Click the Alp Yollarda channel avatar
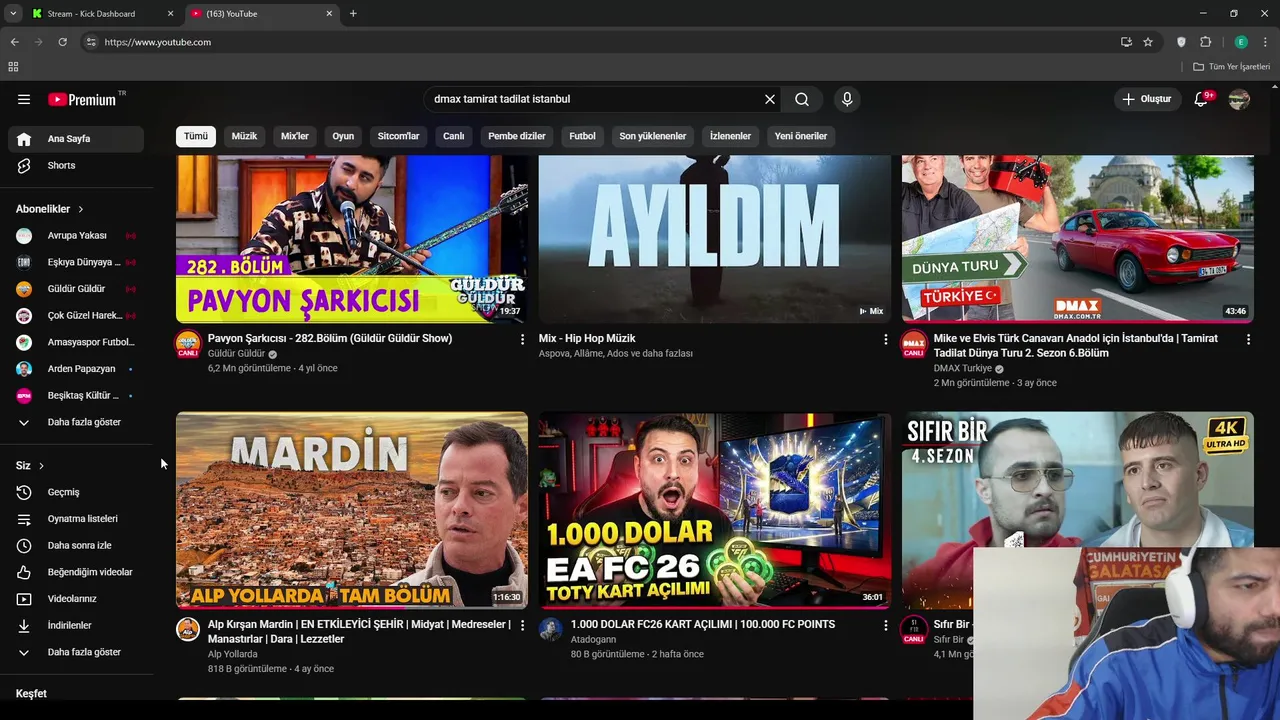This screenshot has width=1280, height=720. click(x=188, y=629)
